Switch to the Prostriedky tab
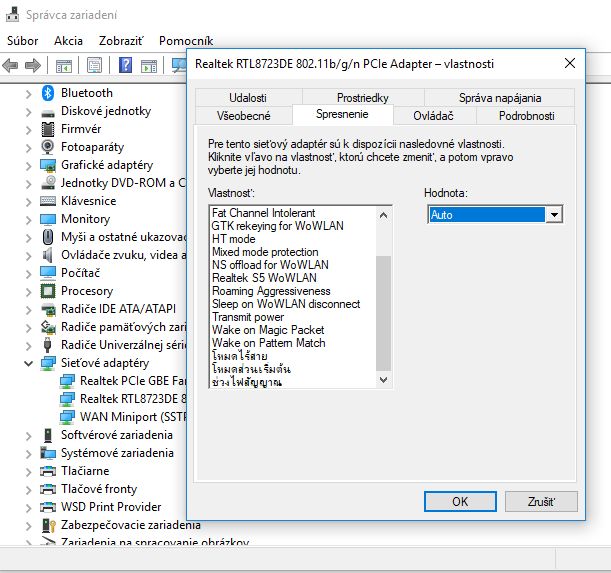This screenshot has width=611, height=573. pyautogui.click(x=362, y=98)
